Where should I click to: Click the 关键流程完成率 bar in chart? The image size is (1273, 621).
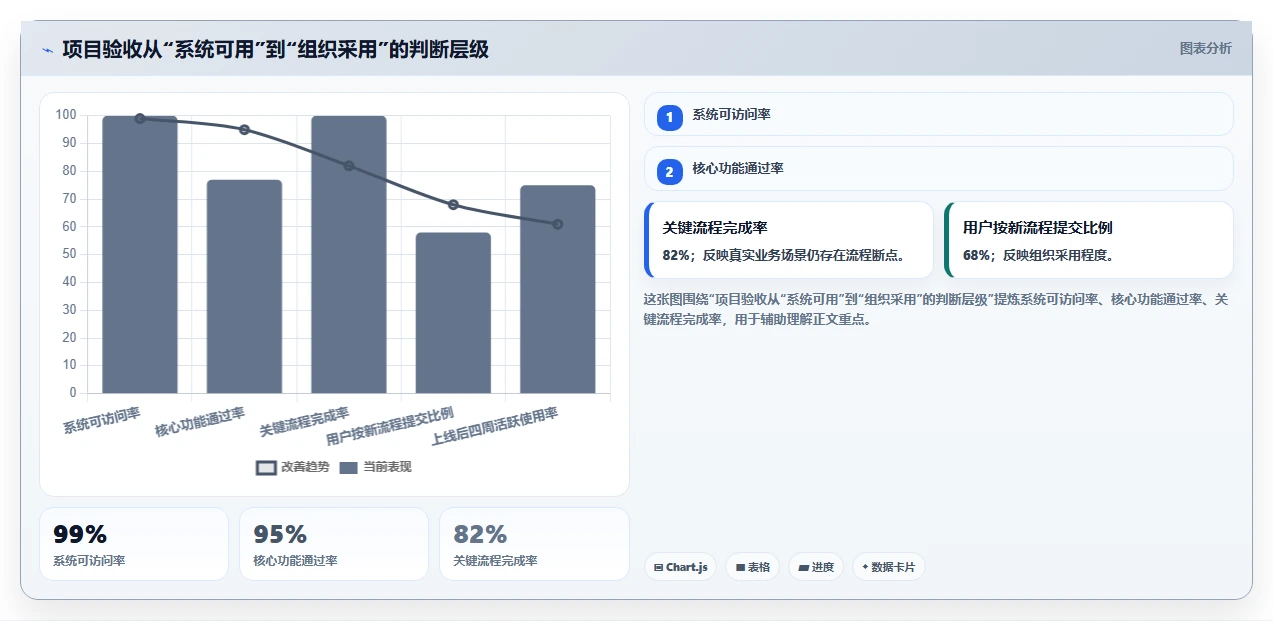(x=349, y=255)
